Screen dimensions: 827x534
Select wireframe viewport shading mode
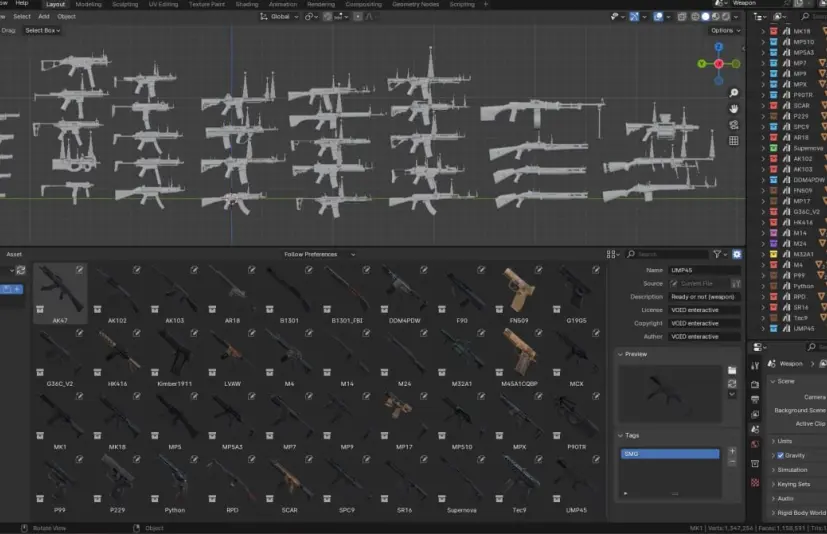695,17
